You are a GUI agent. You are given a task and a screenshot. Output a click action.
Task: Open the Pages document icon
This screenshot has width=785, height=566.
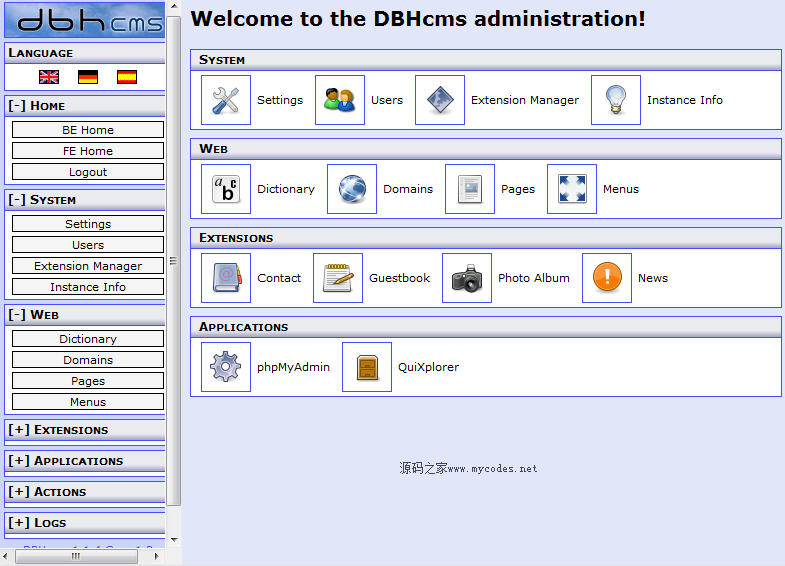point(470,189)
